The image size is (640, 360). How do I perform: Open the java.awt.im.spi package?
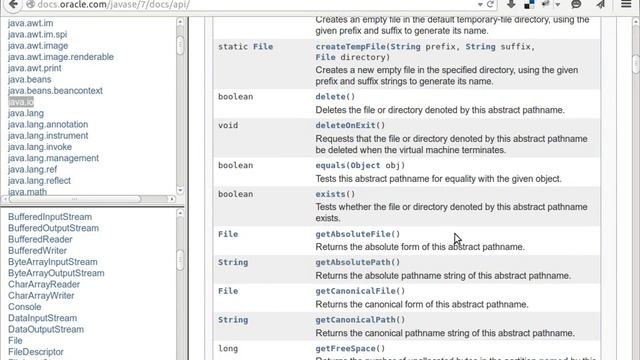point(38,35)
